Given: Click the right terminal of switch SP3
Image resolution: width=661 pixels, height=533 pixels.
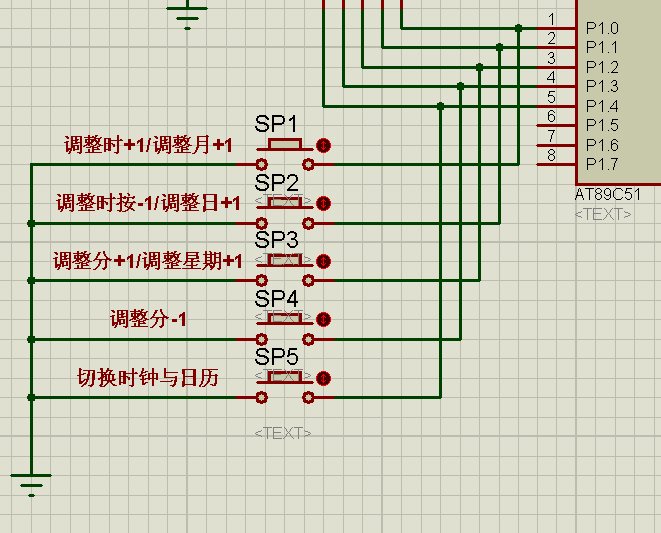Looking at the screenshot, I should click(x=309, y=280).
